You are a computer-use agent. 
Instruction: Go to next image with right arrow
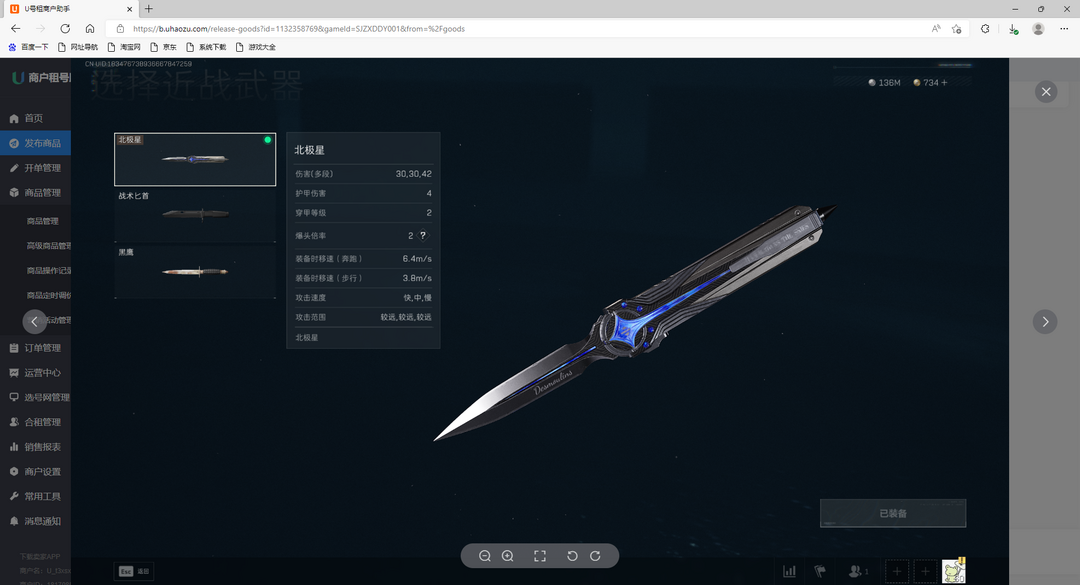1045,322
